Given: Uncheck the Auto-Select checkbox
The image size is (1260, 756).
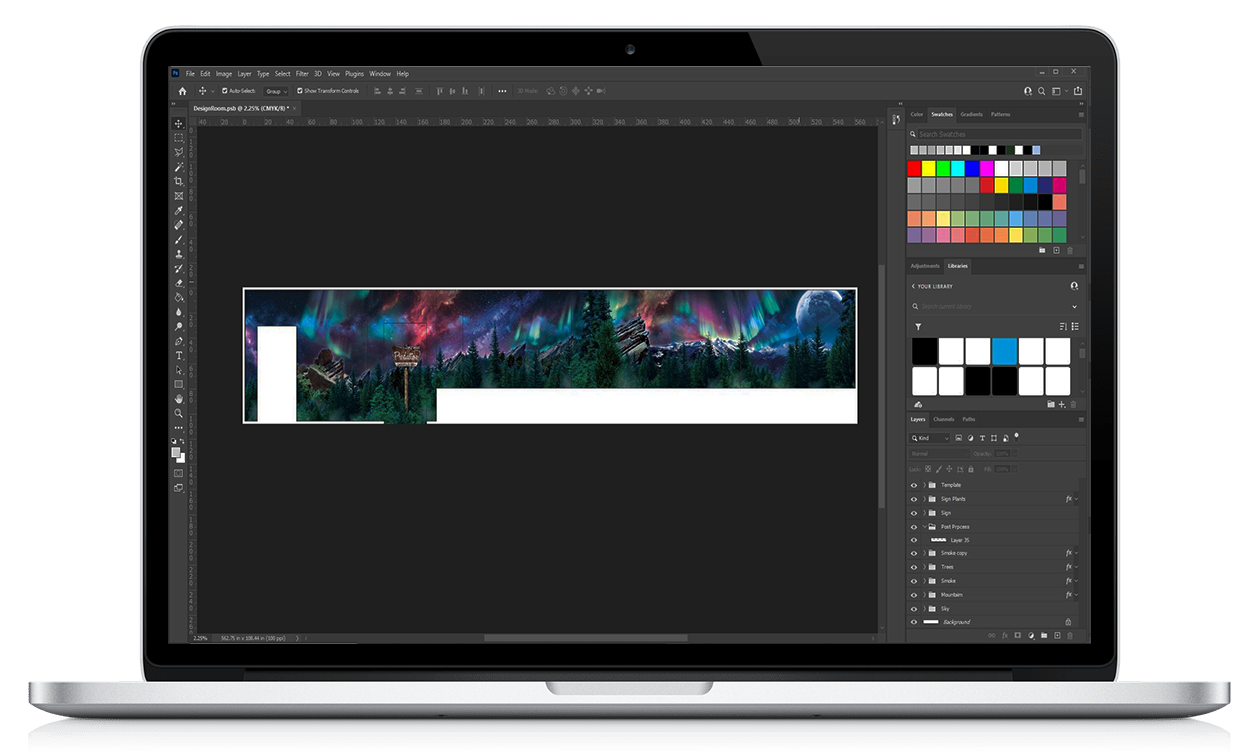Looking at the screenshot, I should 225,91.
